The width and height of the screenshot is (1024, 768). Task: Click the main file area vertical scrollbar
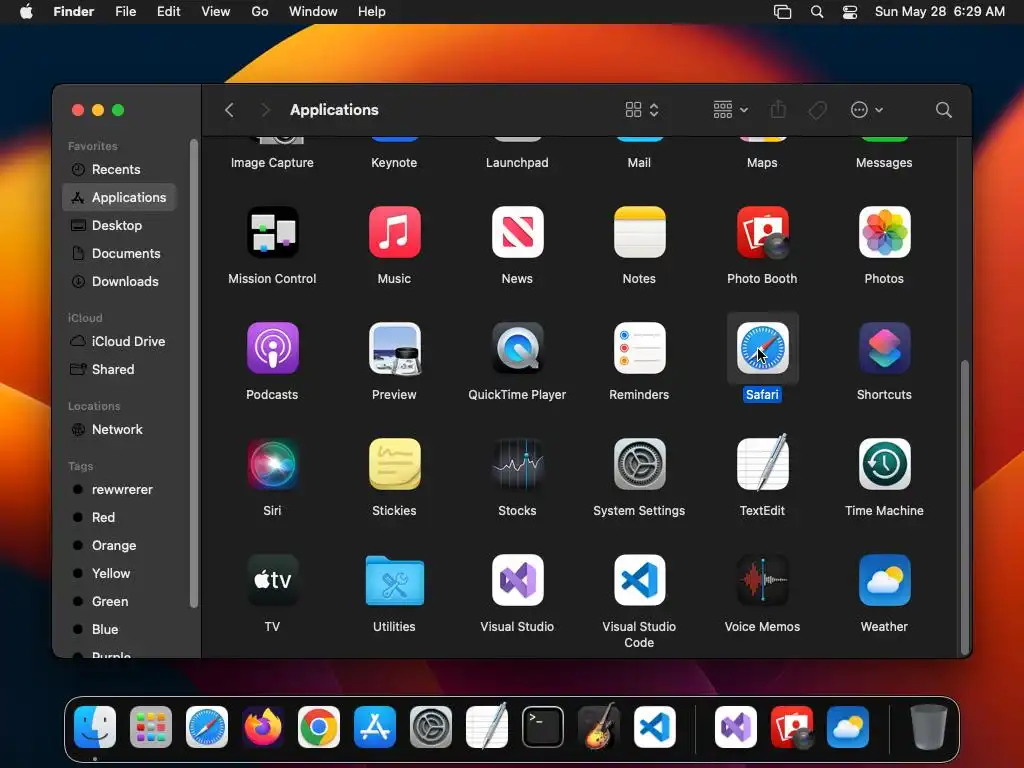click(x=965, y=507)
